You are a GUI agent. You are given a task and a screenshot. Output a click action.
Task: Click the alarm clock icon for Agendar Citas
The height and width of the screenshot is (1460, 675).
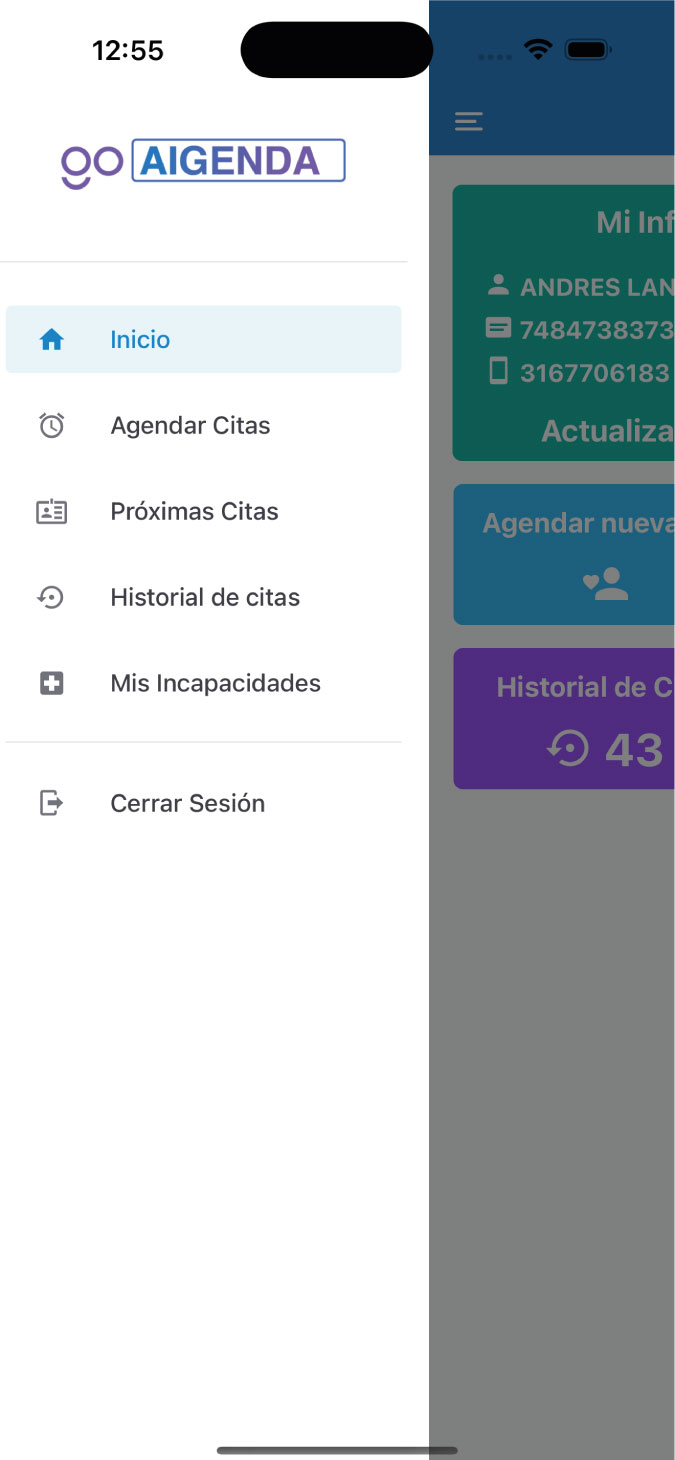(x=51, y=426)
